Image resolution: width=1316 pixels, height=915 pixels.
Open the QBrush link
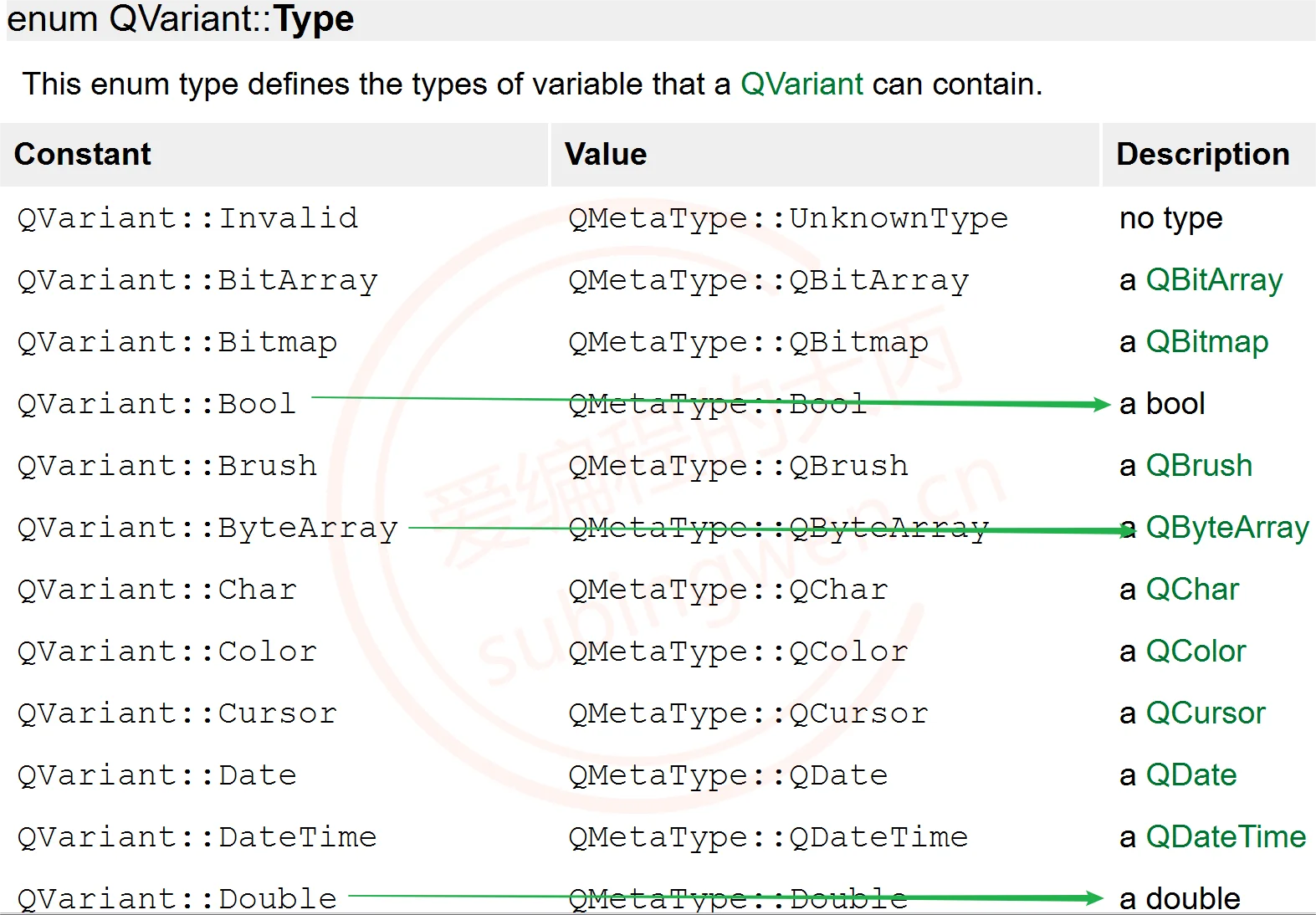coord(1199,466)
